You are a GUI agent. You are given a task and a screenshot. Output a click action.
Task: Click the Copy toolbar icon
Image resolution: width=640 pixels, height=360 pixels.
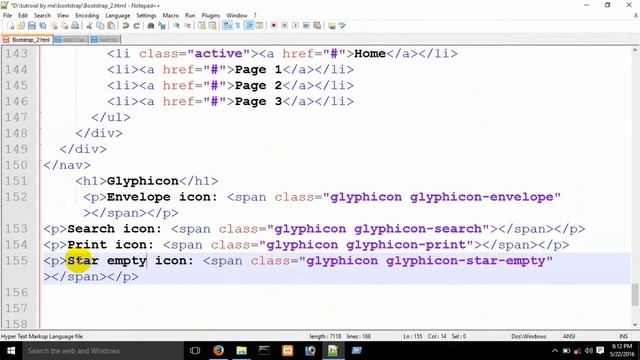[x=100, y=26]
